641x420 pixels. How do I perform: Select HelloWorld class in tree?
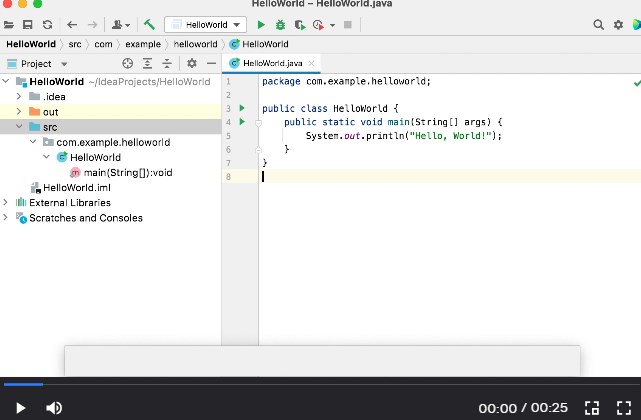point(89,157)
